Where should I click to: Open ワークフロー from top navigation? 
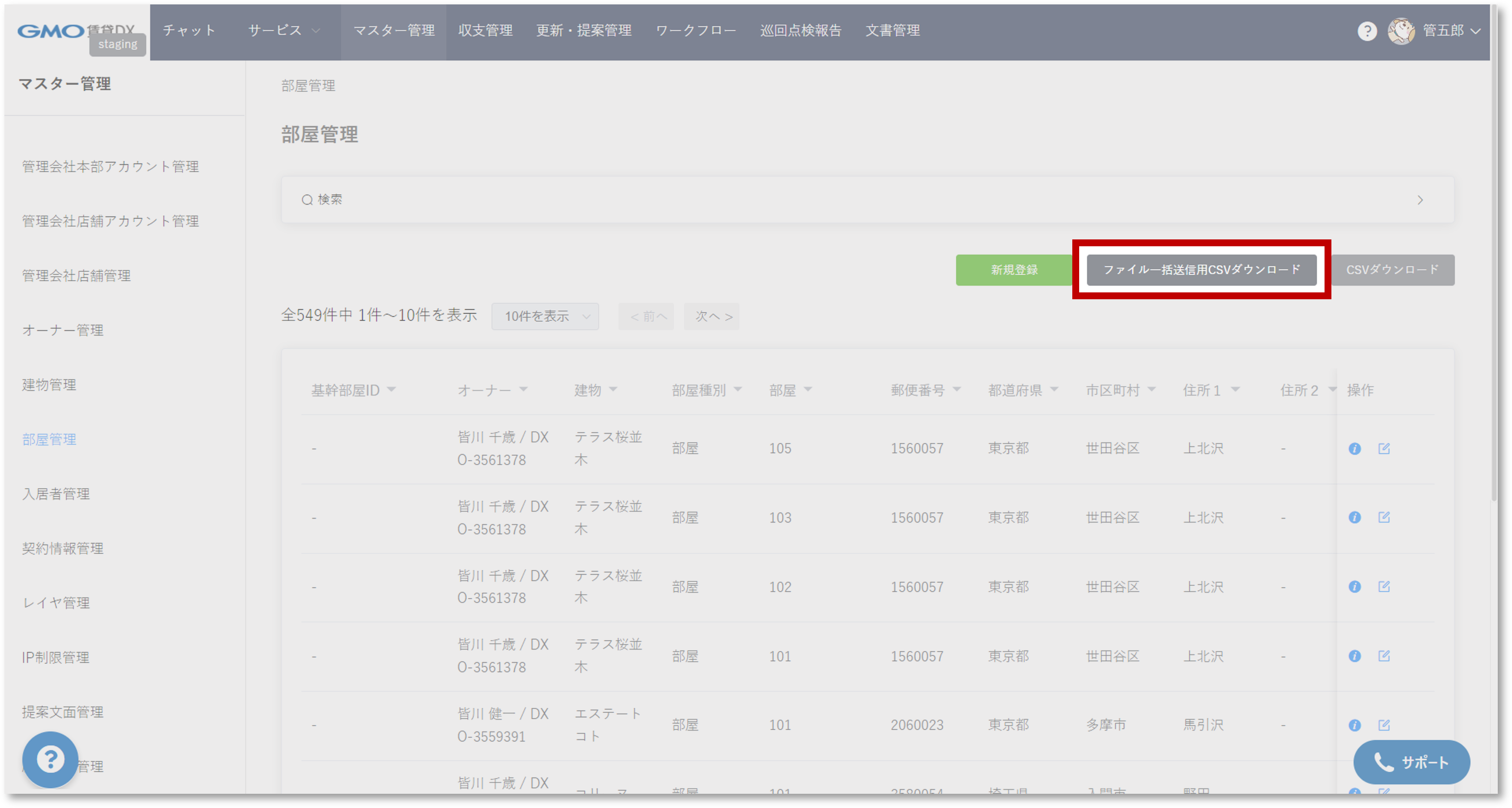click(x=695, y=30)
